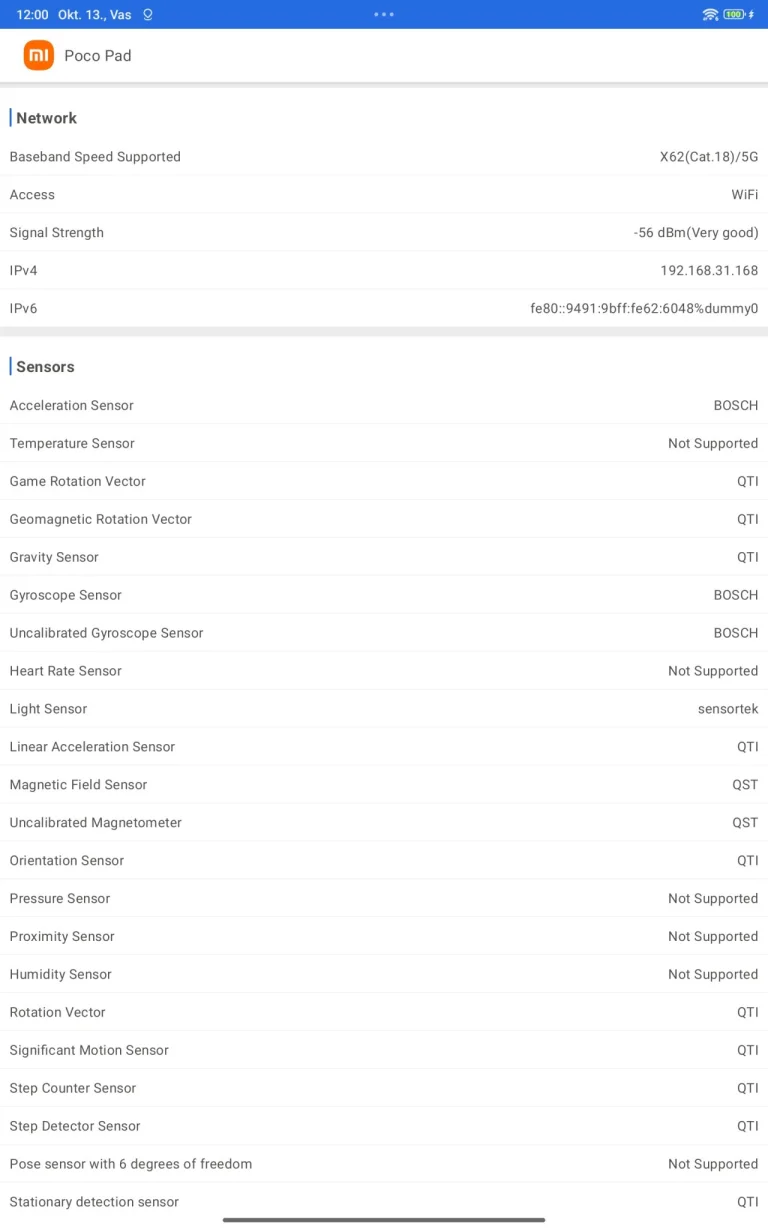
Task: Tap the battery indicator icon
Action: [x=733, y=15]
